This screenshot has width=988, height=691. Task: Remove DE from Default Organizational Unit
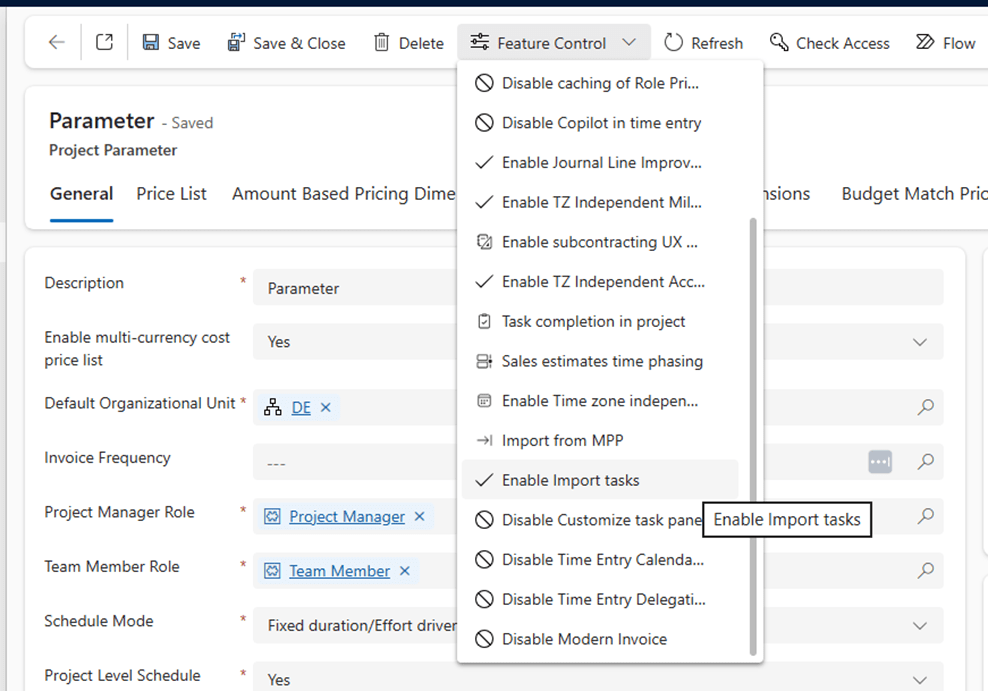click(x=326, y=408)
